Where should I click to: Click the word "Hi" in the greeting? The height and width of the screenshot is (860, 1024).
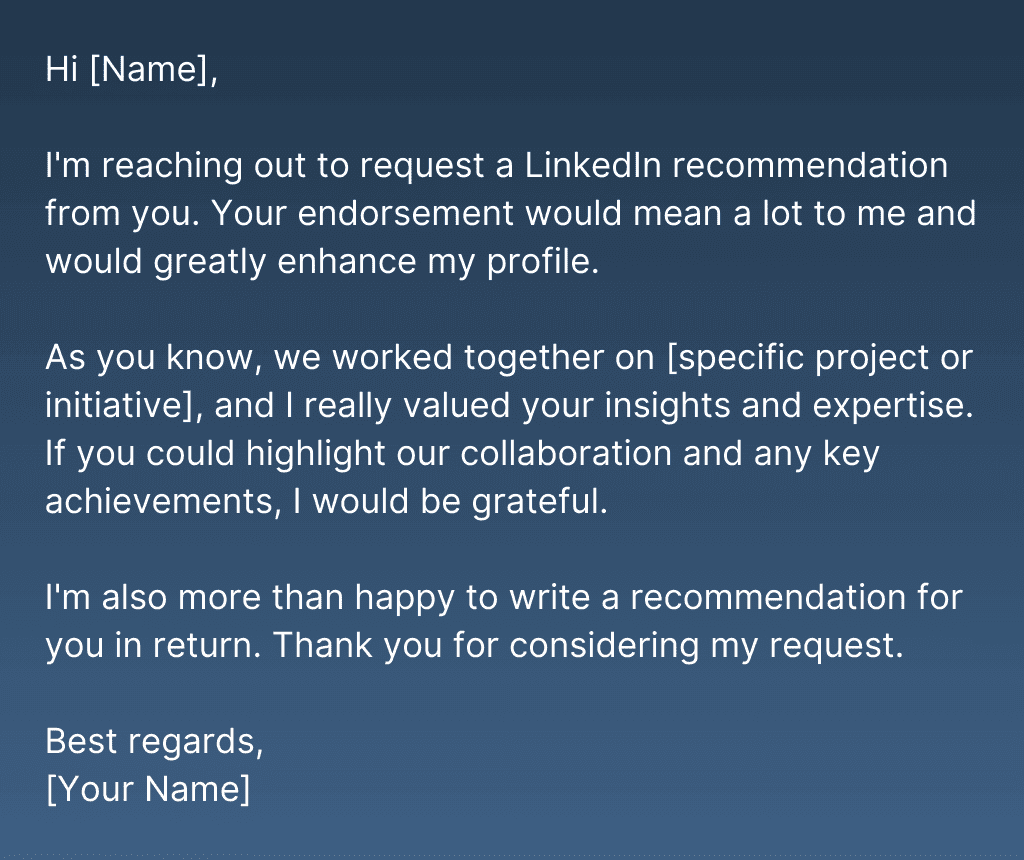click(62, 70)
